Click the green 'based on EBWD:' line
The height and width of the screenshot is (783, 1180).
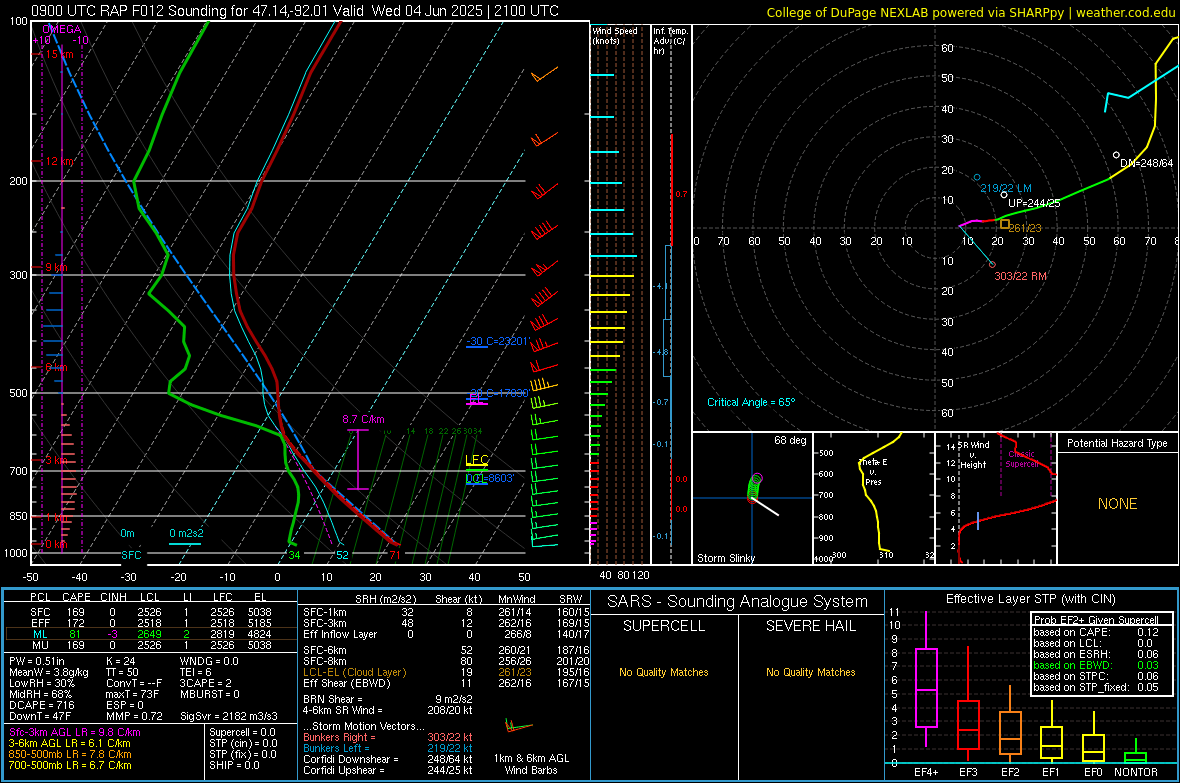(x=1096, y=665)
